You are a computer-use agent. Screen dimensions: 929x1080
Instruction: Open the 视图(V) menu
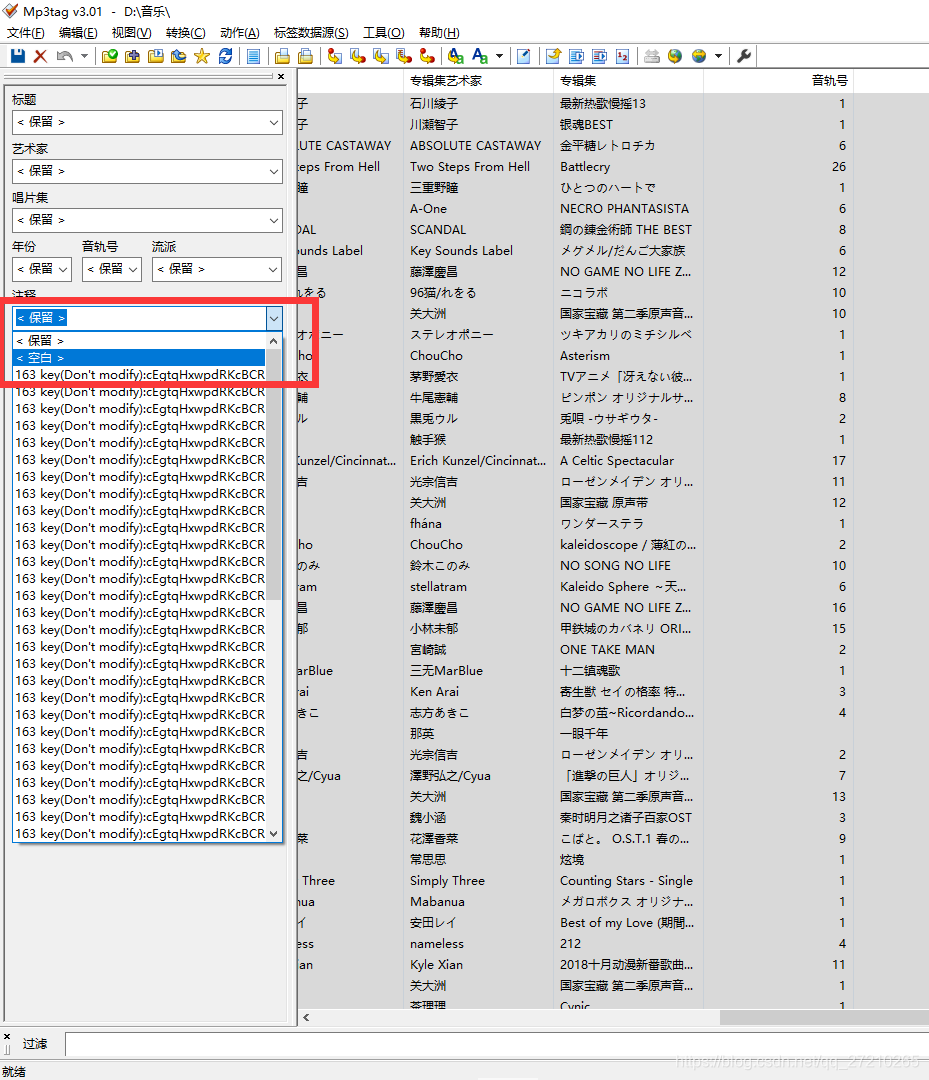click(131, 33)
